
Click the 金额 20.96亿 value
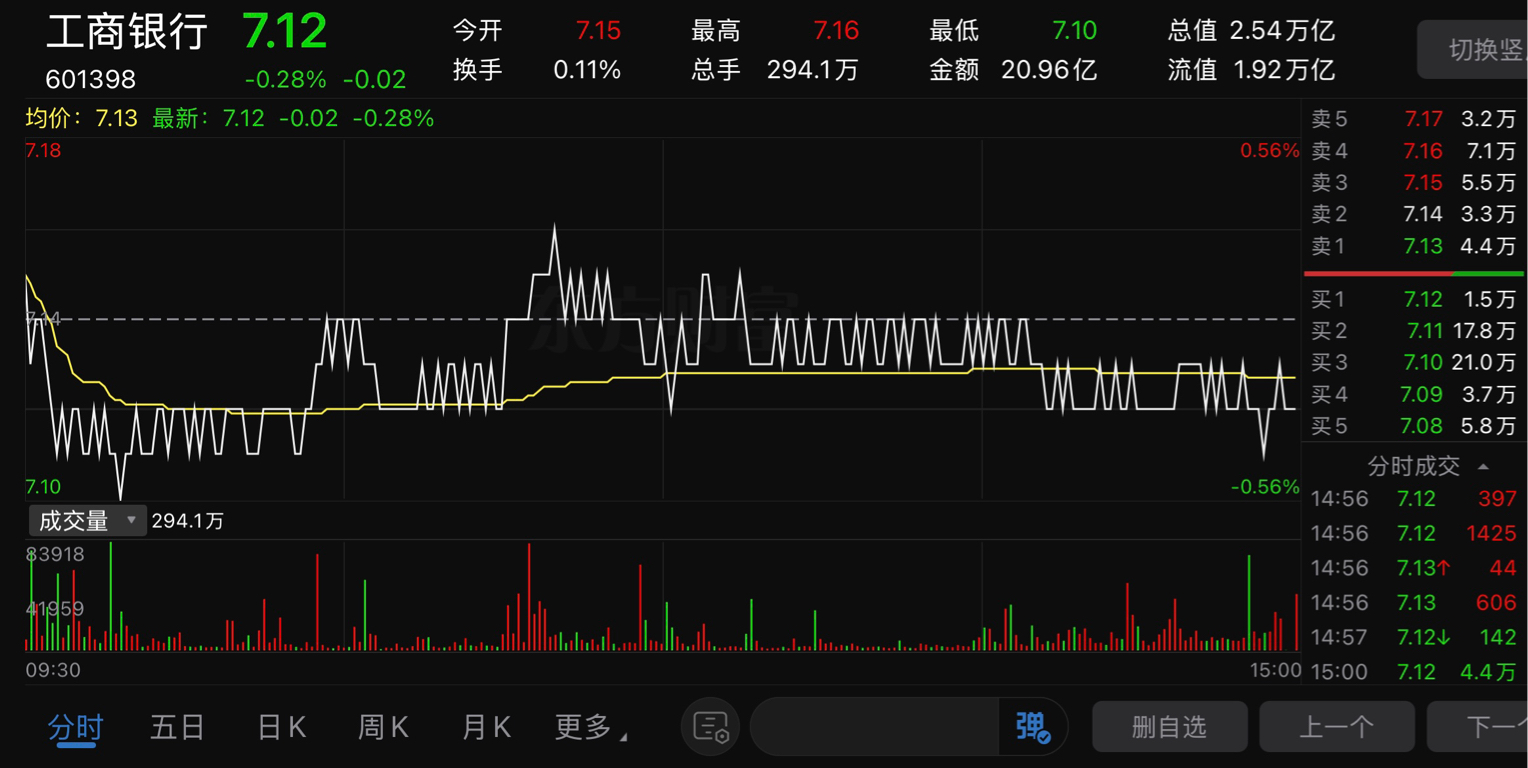(x=1049, y=70)
